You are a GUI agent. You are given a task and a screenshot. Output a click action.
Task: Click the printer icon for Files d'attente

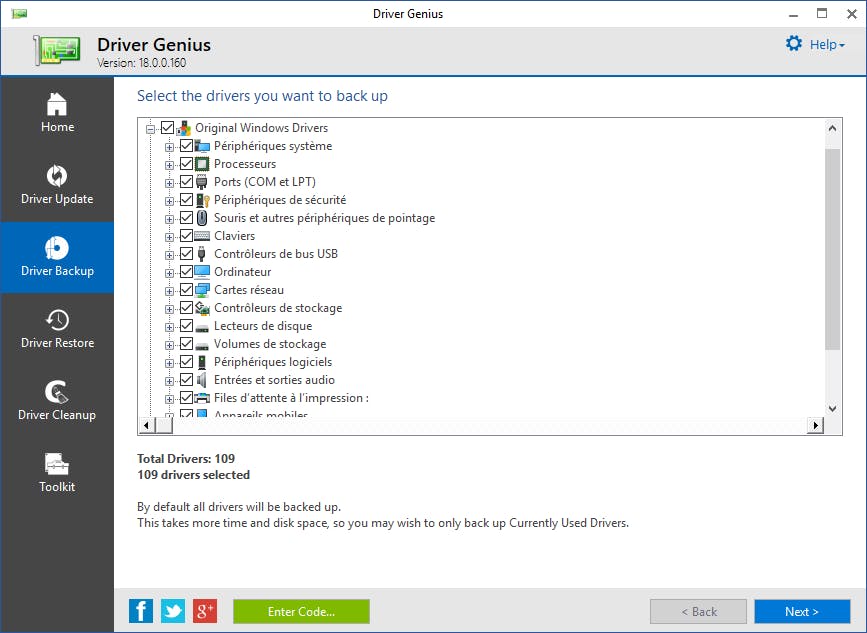pyautogui.click(x=202, y=398)
